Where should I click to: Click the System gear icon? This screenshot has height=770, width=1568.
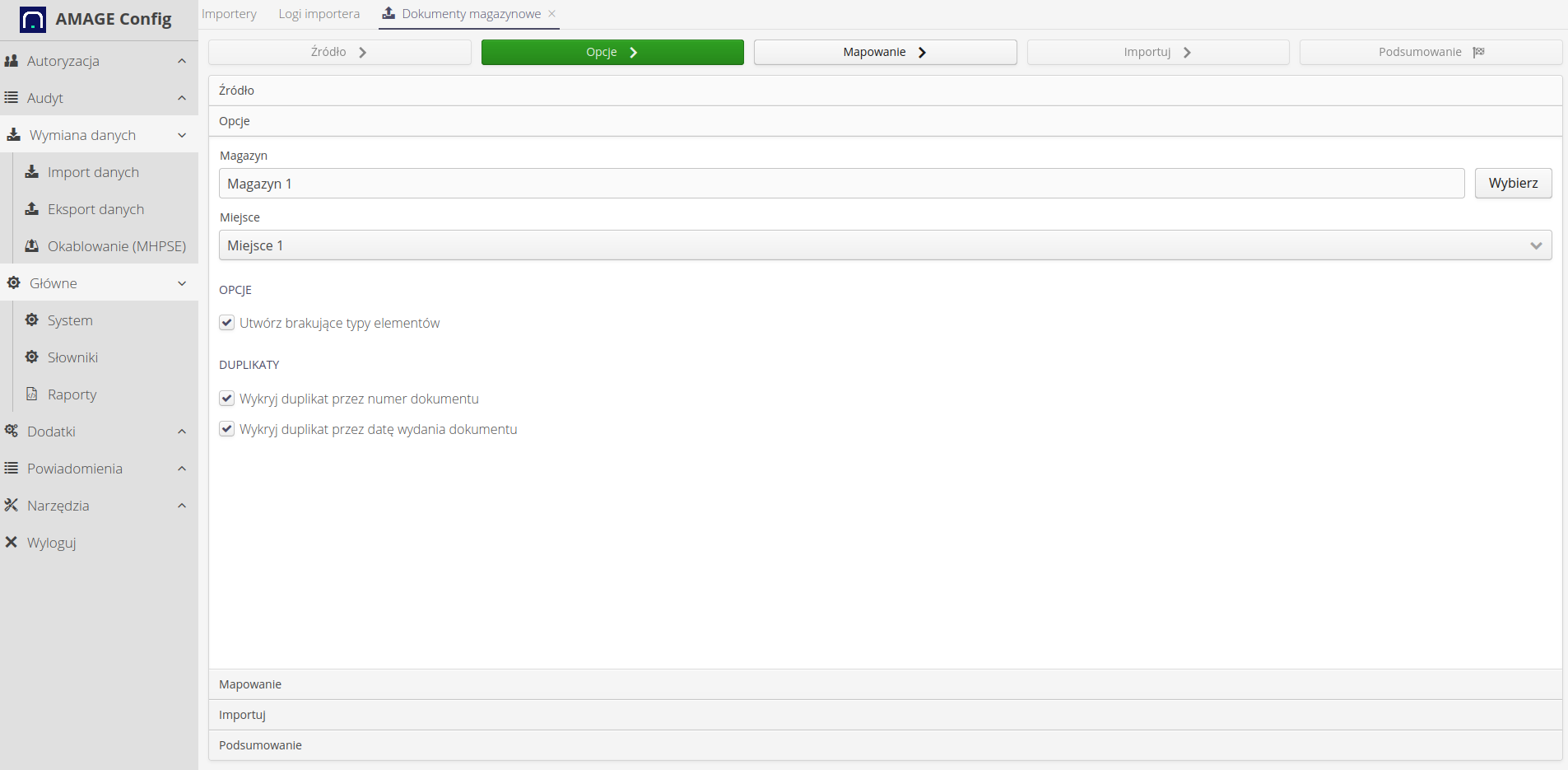pos(32,320)
